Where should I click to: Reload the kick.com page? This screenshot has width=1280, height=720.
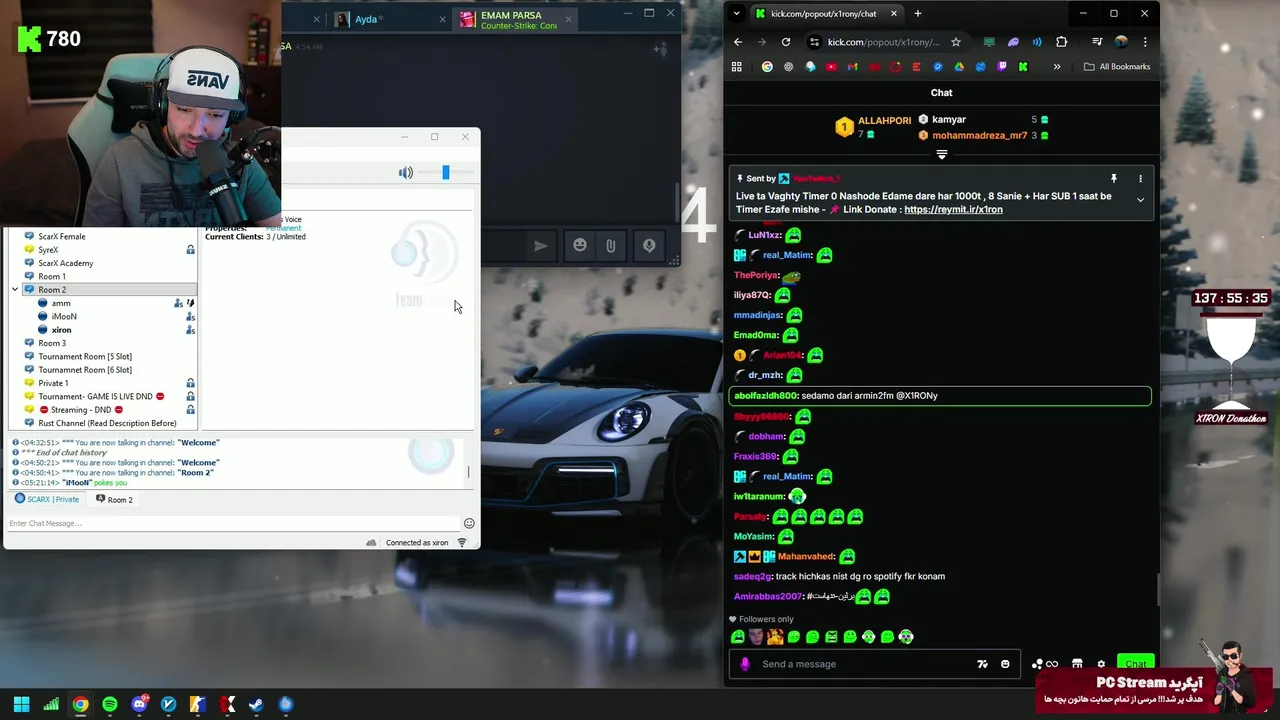[786, 42]
